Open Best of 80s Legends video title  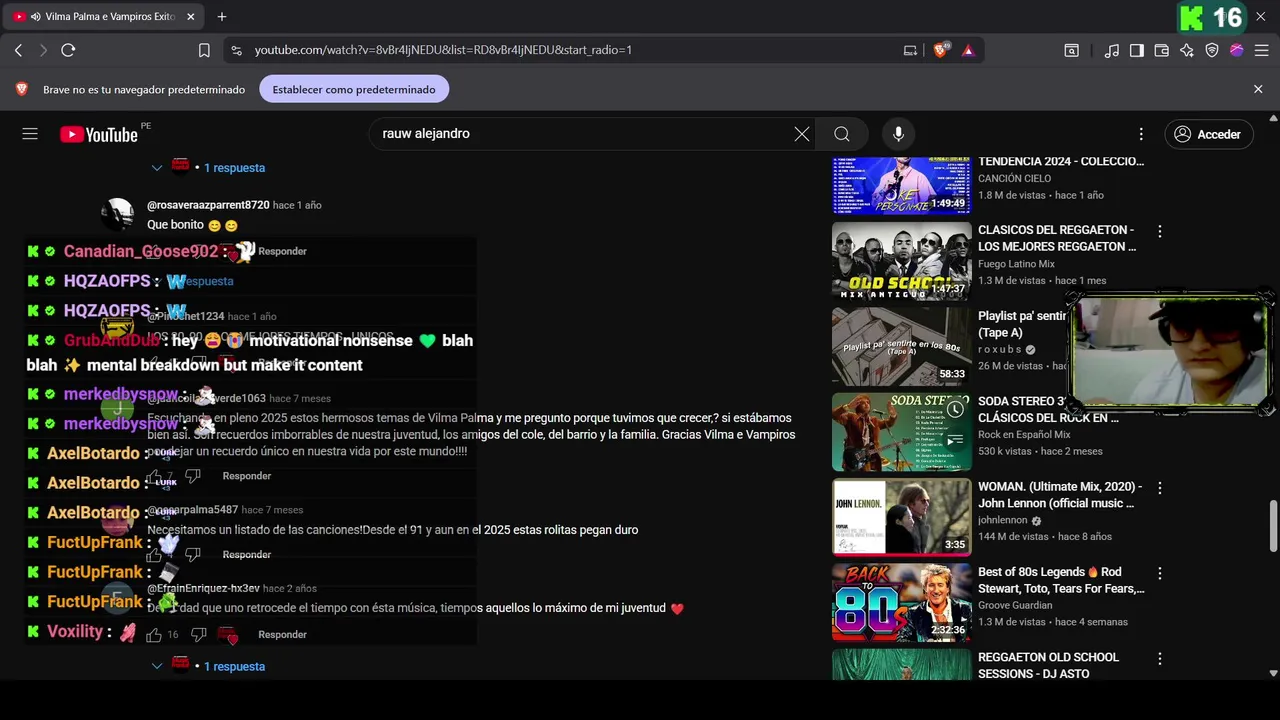pos(1061,580)
